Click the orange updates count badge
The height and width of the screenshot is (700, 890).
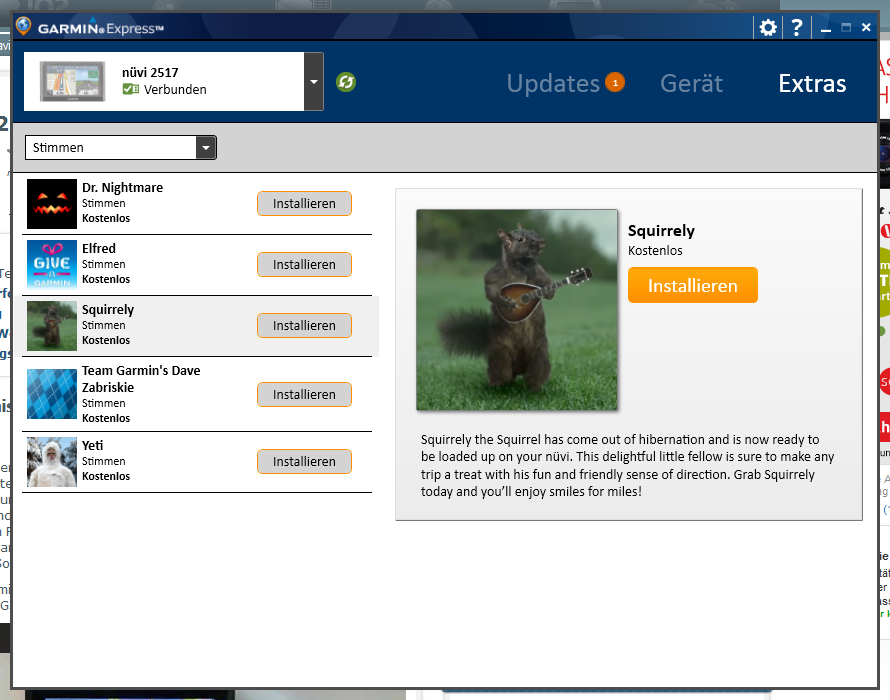[615, 83]
